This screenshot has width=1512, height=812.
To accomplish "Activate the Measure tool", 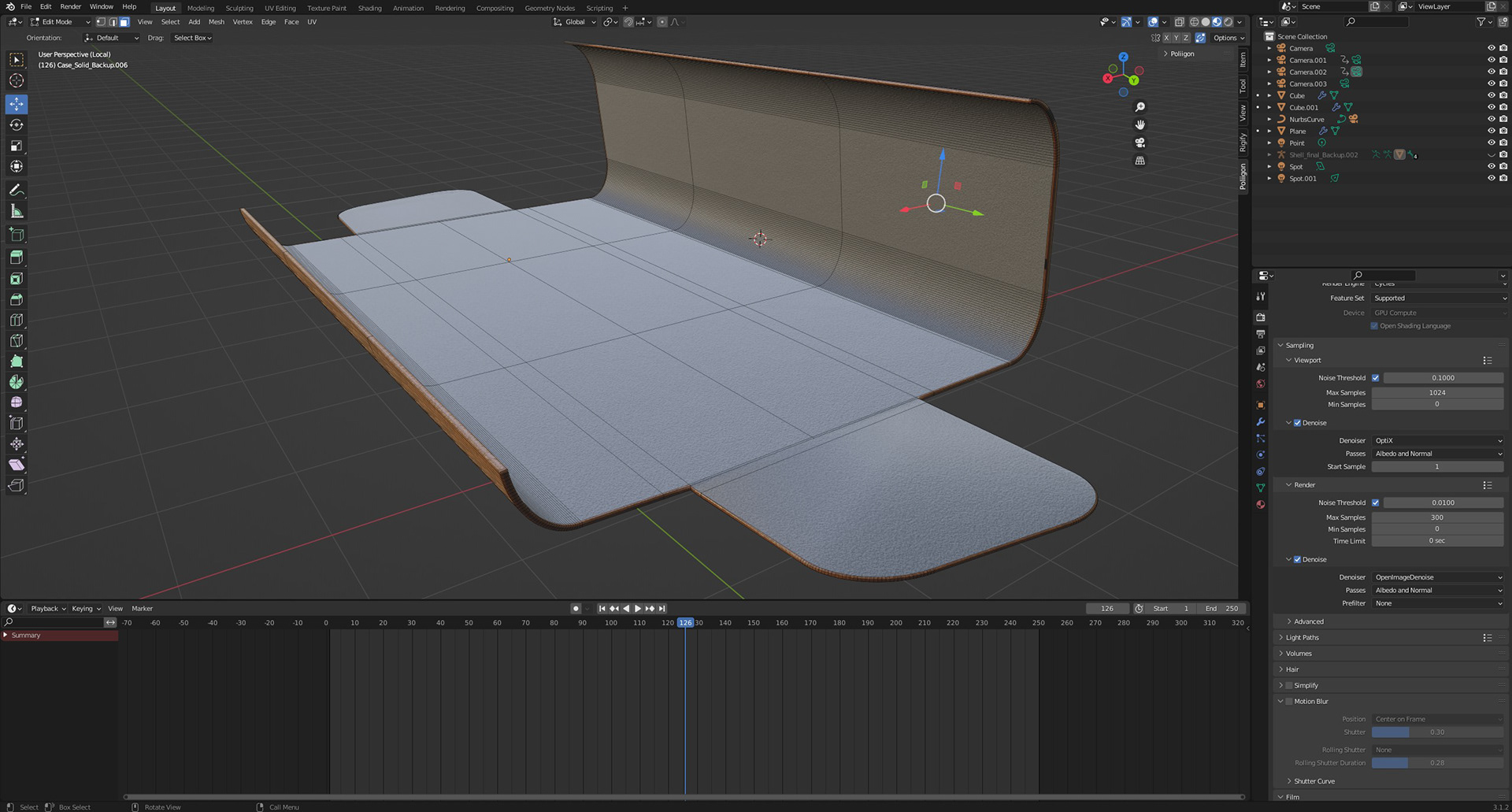I will 17,211.
